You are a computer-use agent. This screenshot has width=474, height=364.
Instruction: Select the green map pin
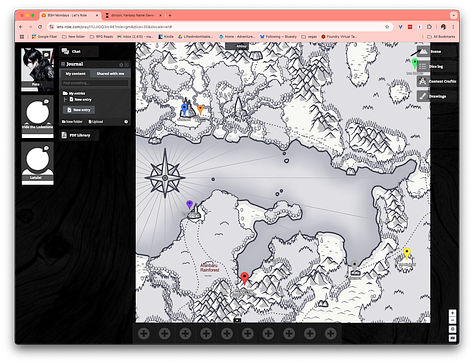click(x=415, y=63)
